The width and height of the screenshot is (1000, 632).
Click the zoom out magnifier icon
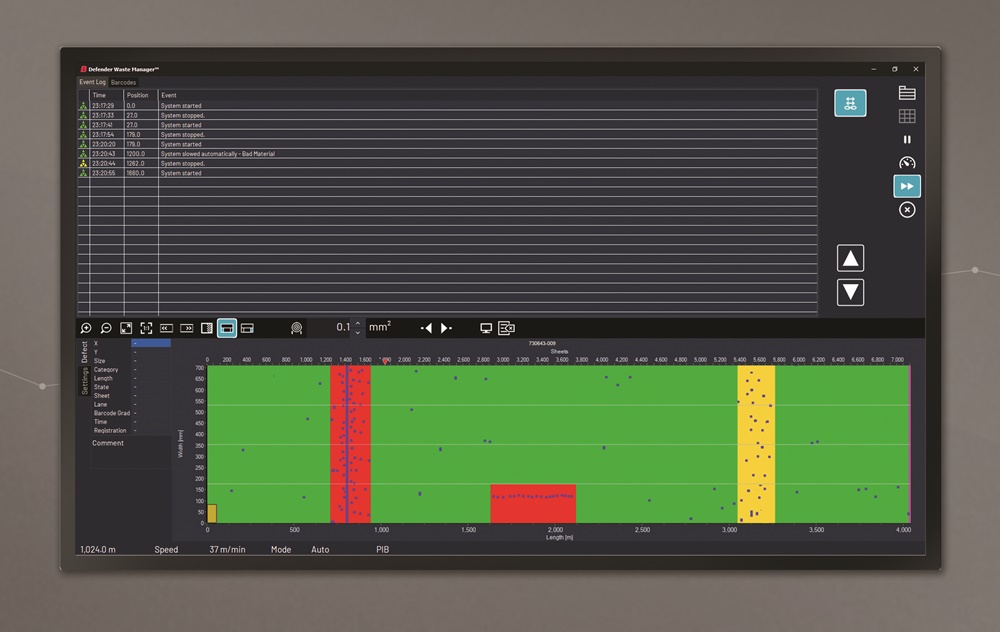tap(106, 328)
